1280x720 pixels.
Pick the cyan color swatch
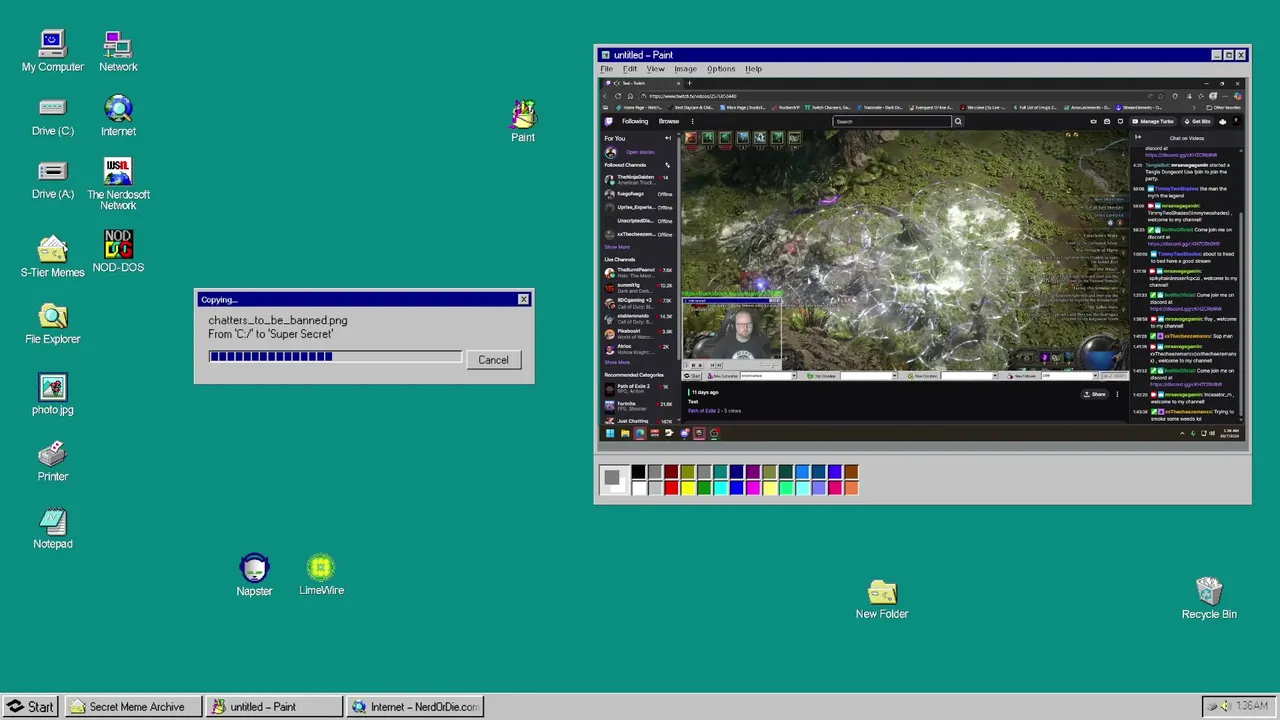[720, 488]
